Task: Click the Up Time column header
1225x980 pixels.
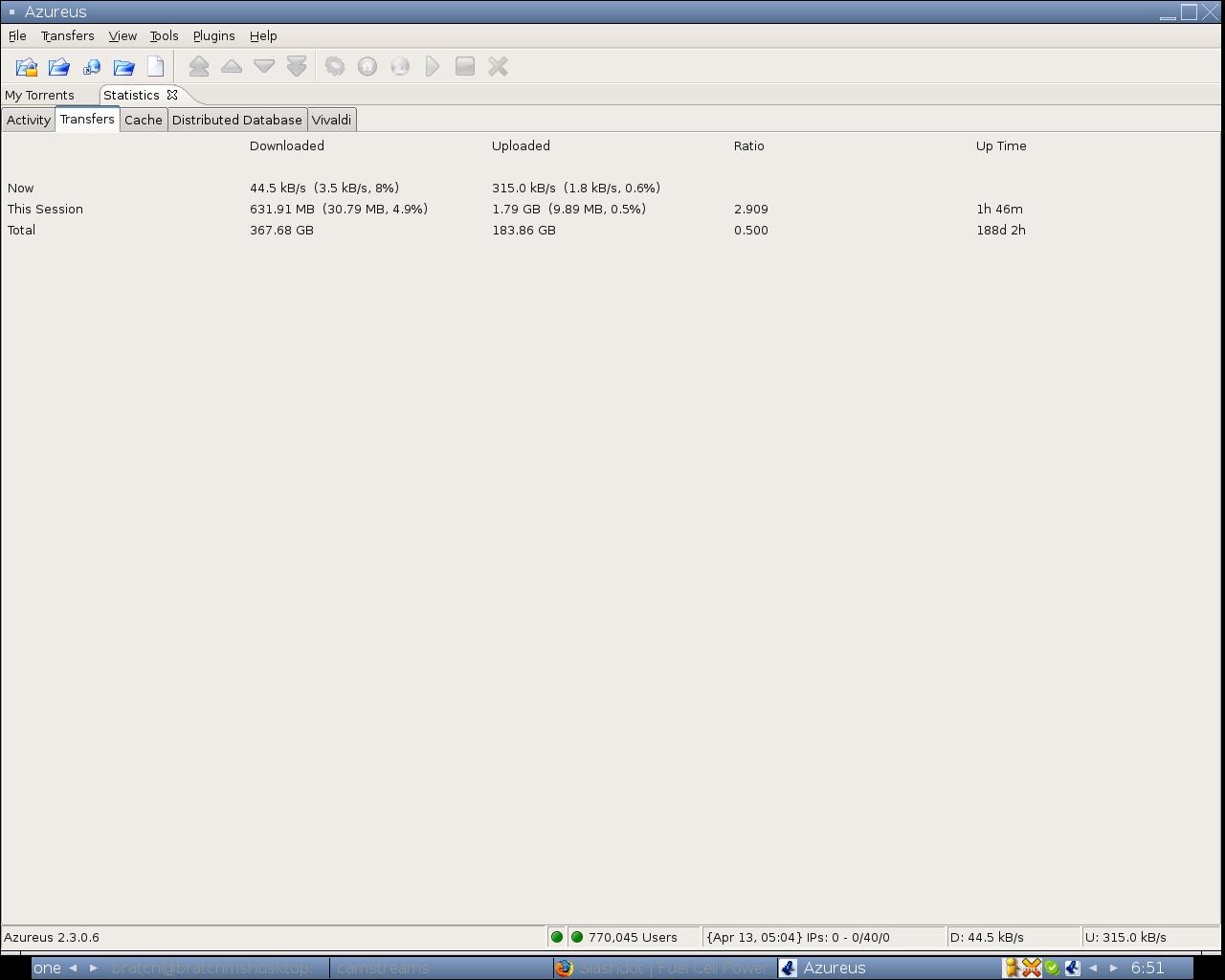Action: click(1001, 145)
